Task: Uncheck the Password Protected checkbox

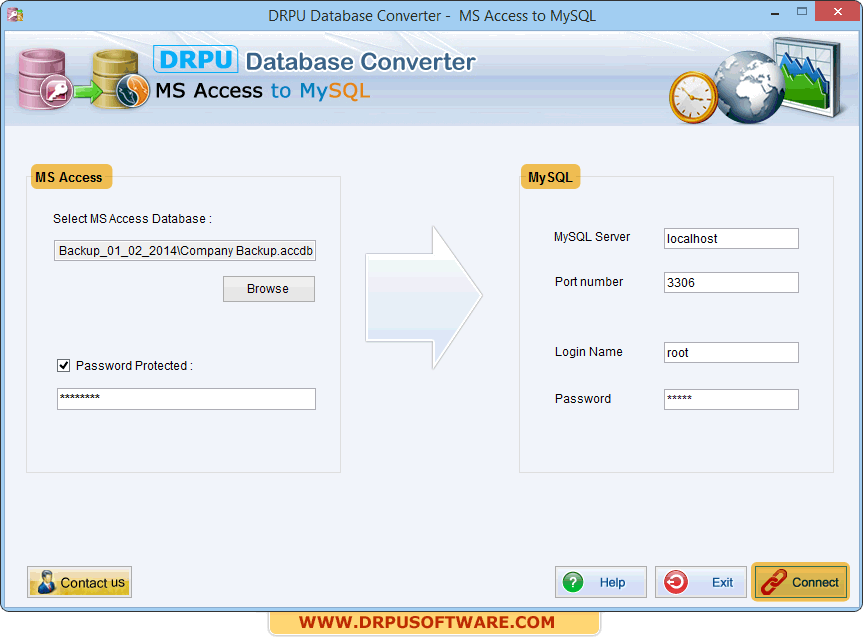Action: [x=64, y=366]
